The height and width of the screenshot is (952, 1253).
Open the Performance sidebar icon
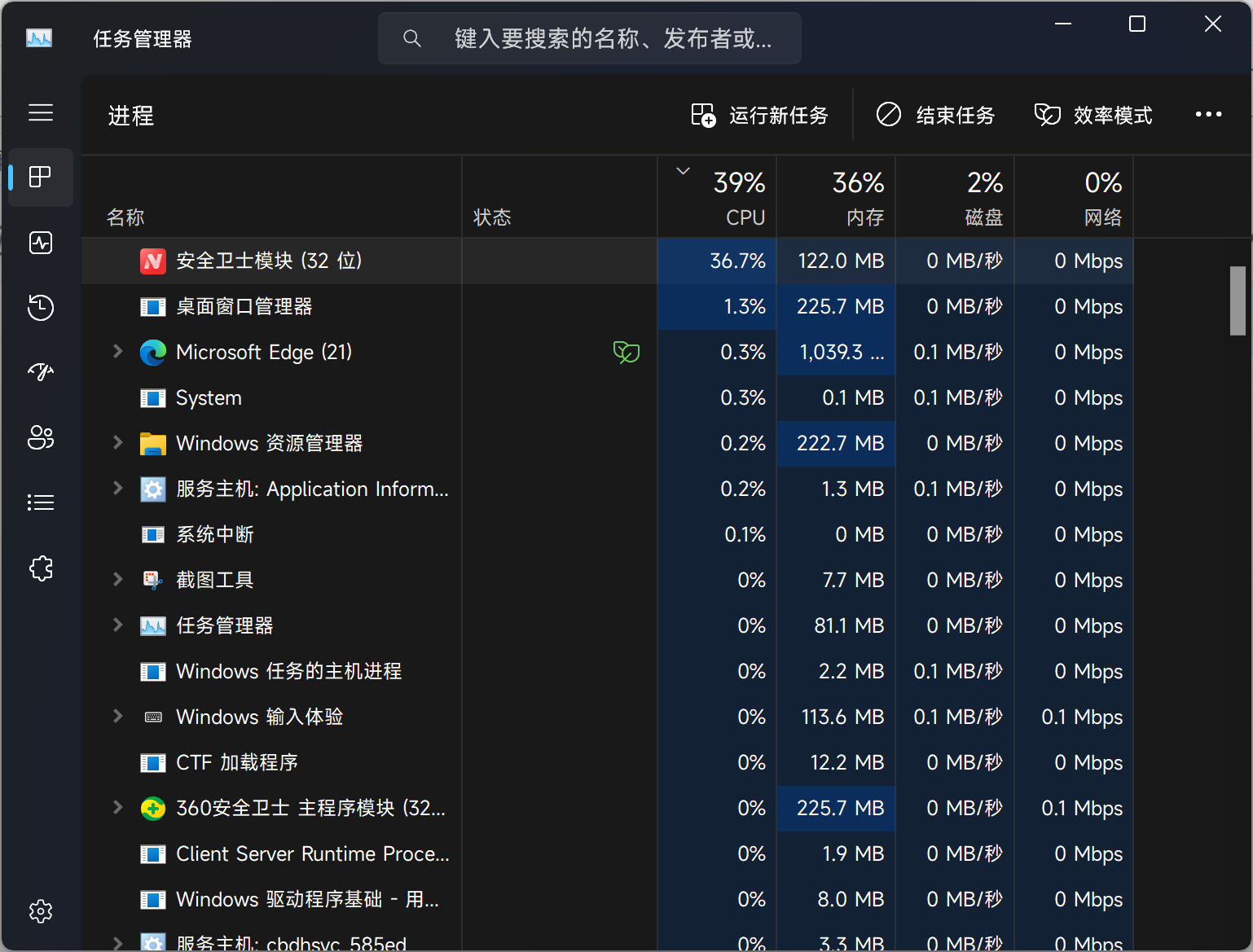(41, 243)
